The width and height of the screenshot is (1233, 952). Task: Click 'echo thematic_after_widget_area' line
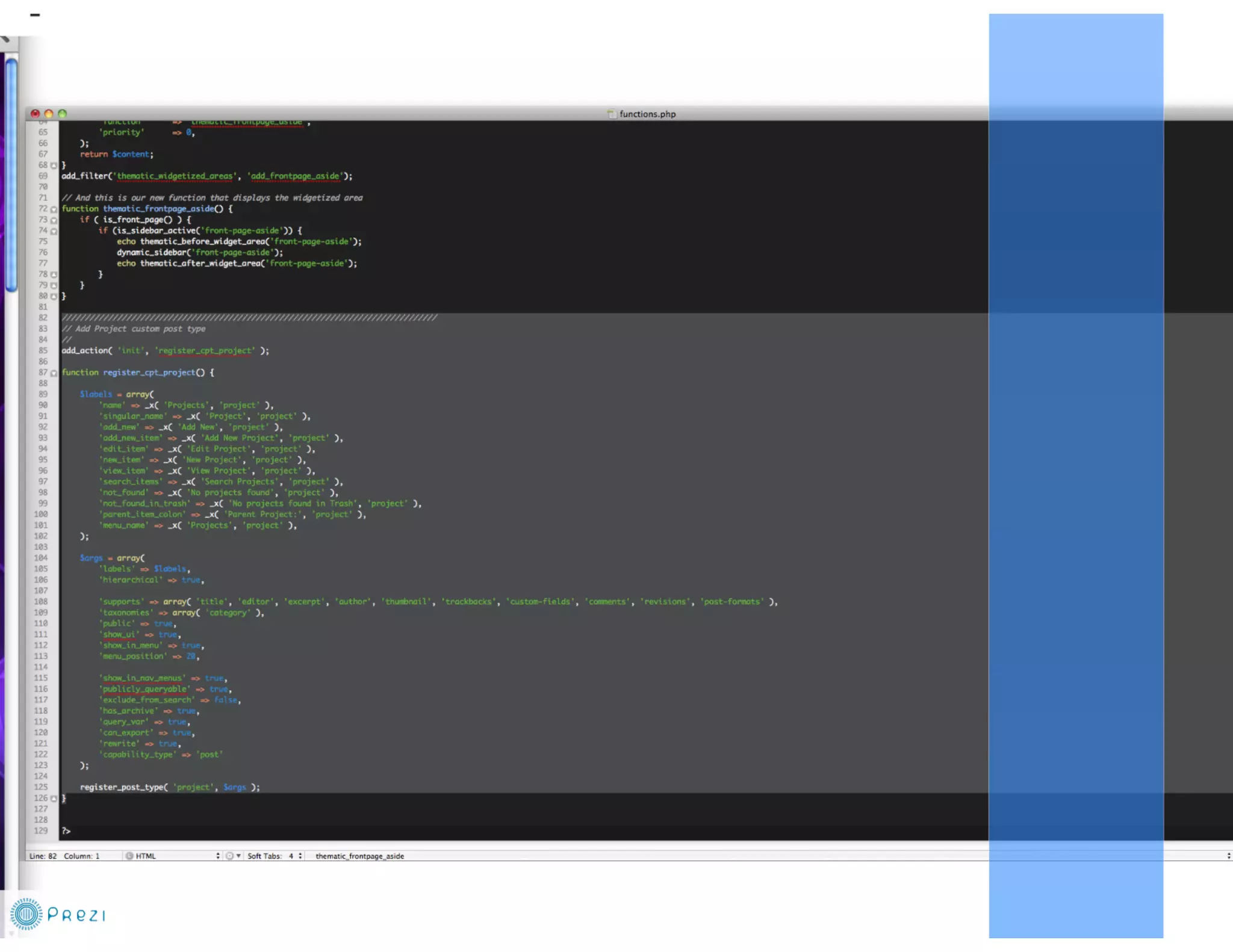[237, 264]
